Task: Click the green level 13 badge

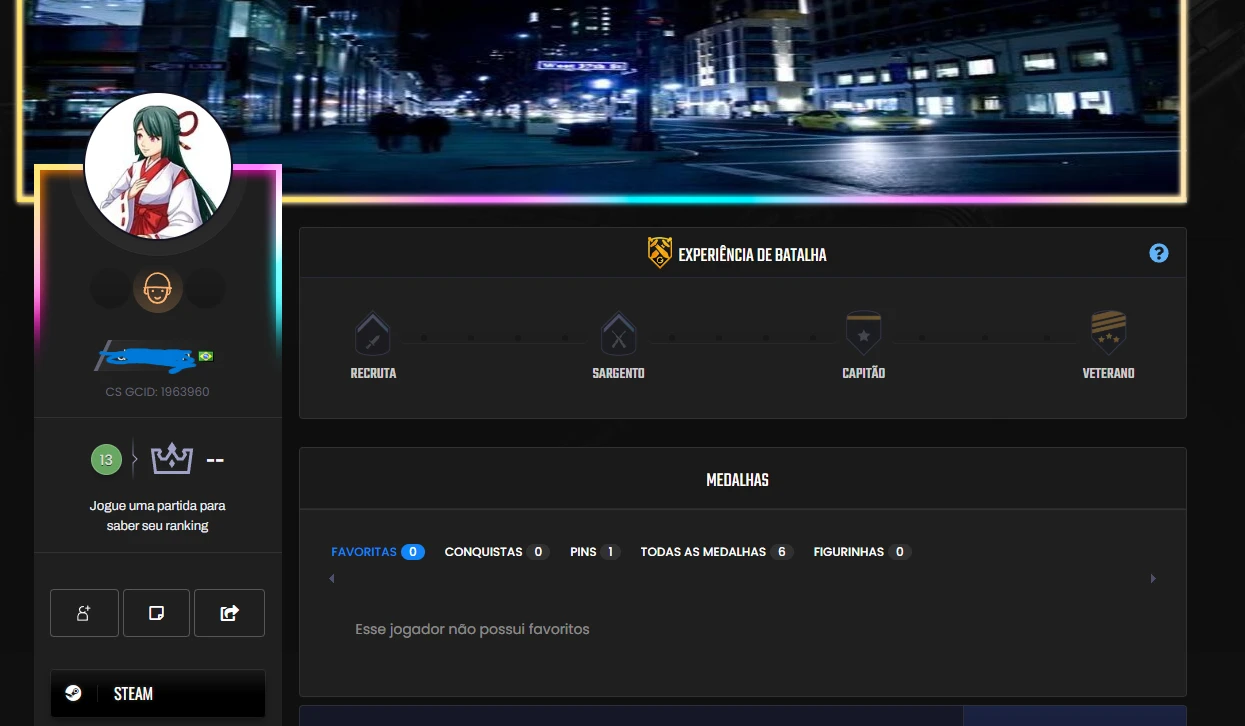Action: 107,458
